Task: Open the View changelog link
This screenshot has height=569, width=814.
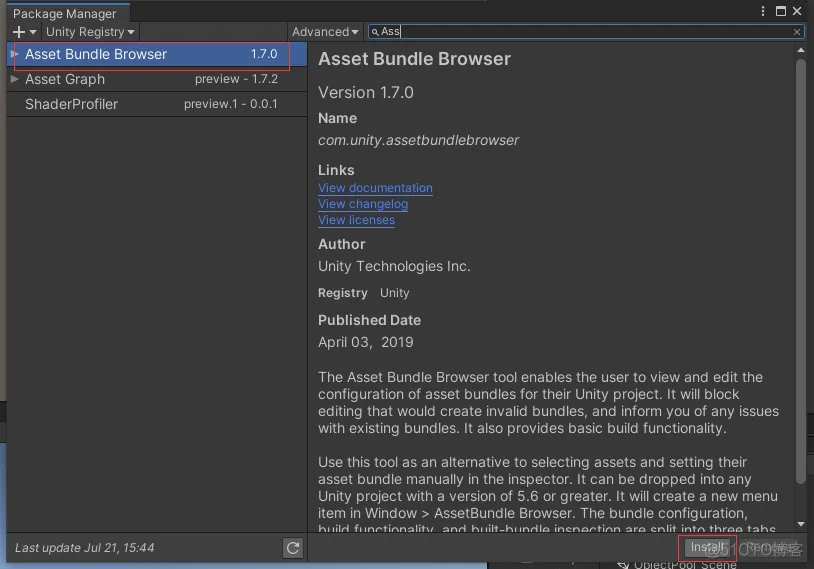Action: (x=363, y=204)
